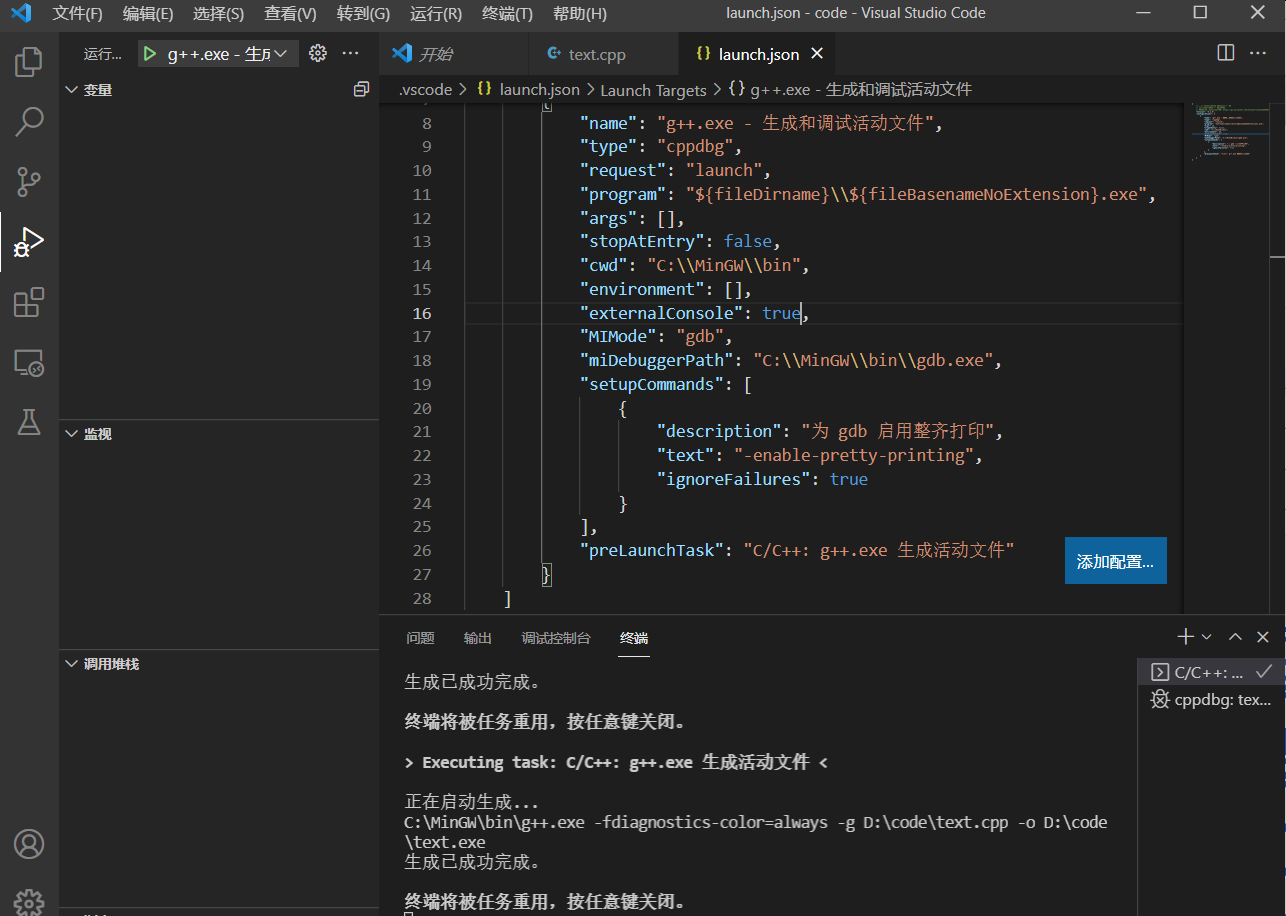Switch to the 输出 panel tab
The image size is (1286, 916).
point(478,637)
